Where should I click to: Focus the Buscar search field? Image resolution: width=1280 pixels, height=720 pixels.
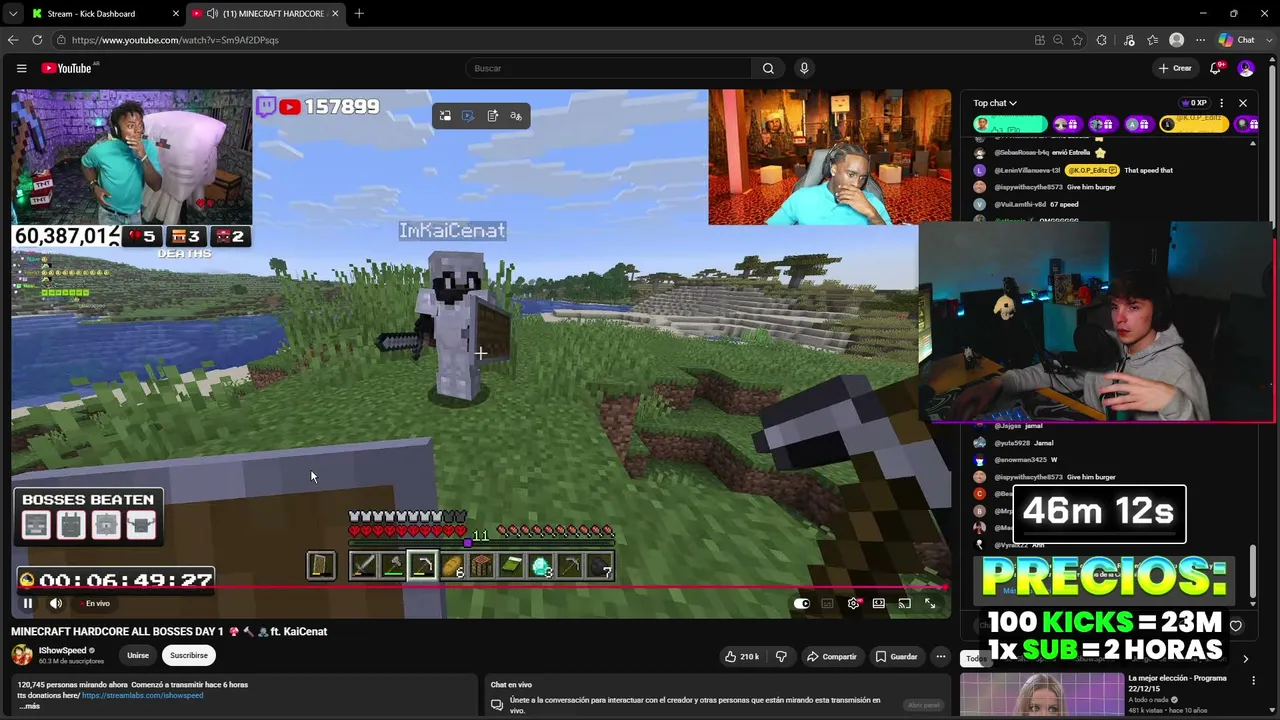pyautogui.click(x=608, y=68)
